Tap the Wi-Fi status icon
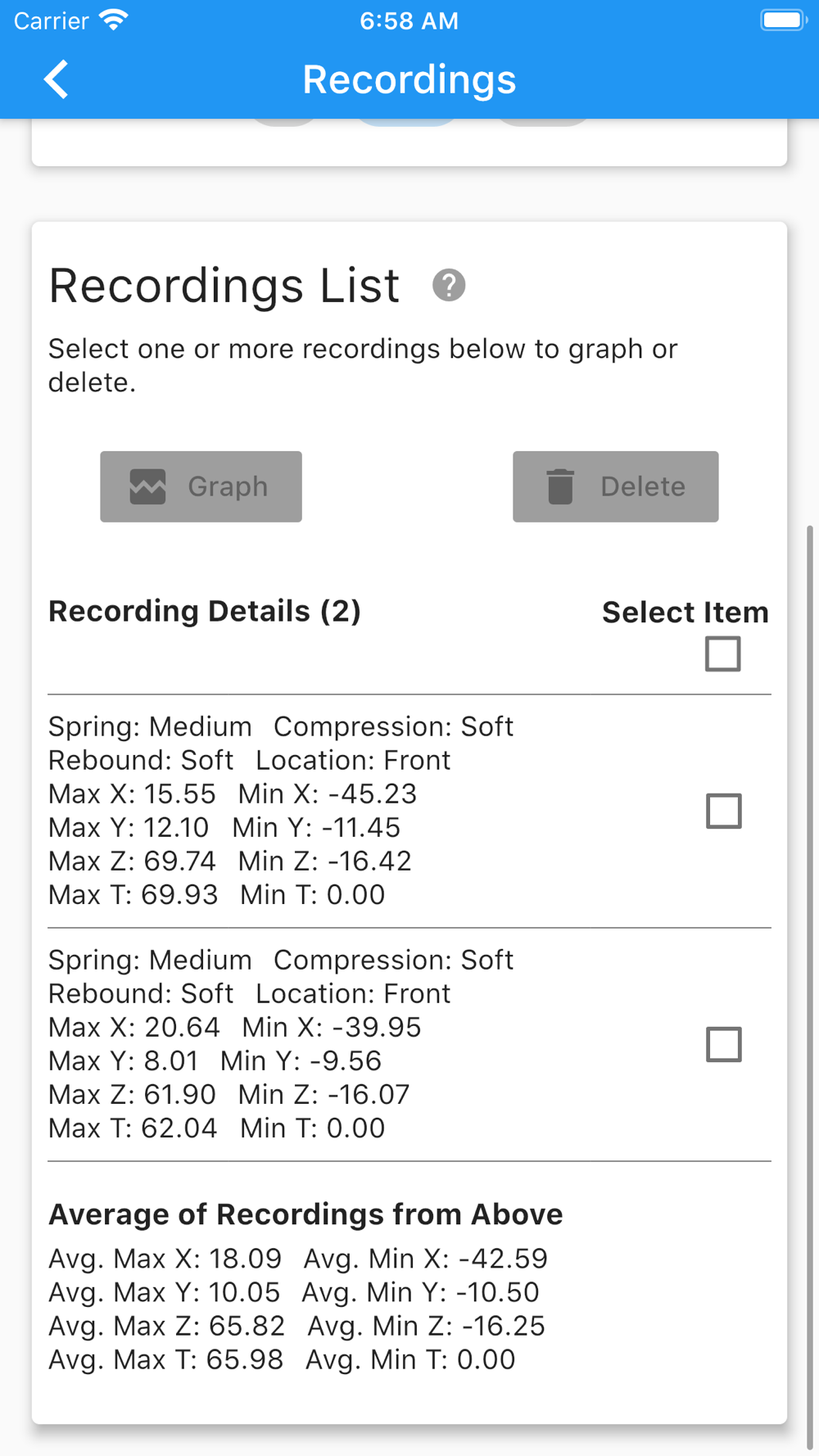Screen dimensions: 819x1456 (x=114, y=20)
